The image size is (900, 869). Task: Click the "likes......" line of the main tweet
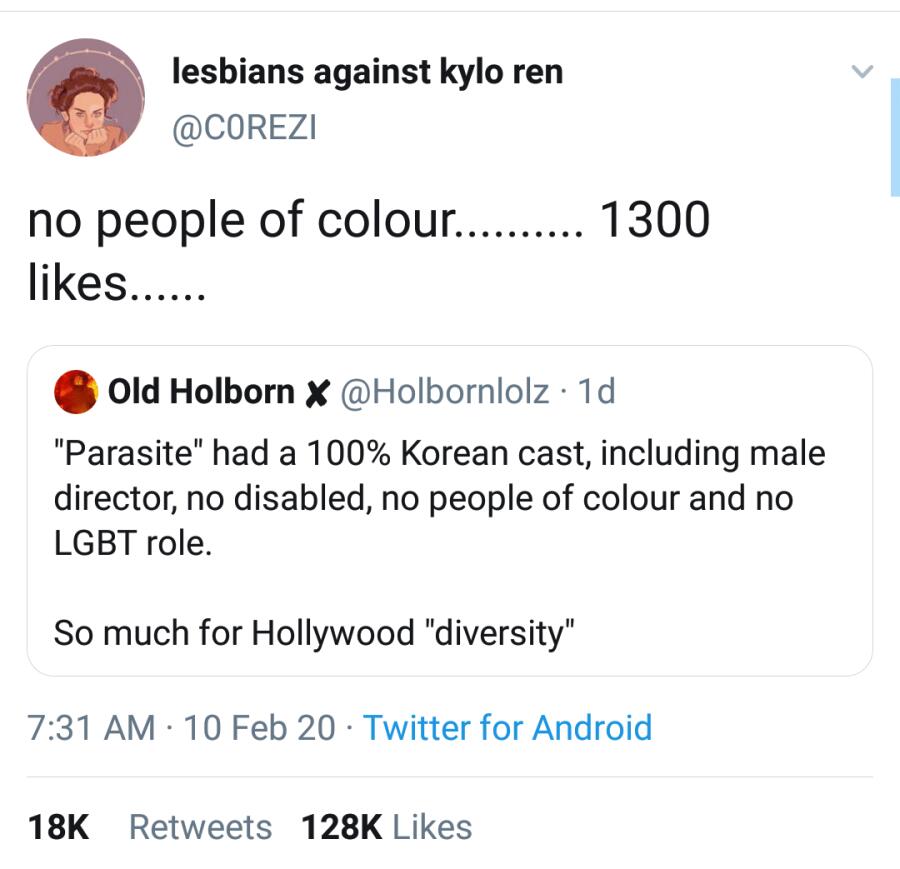click(x=116, y=286)
